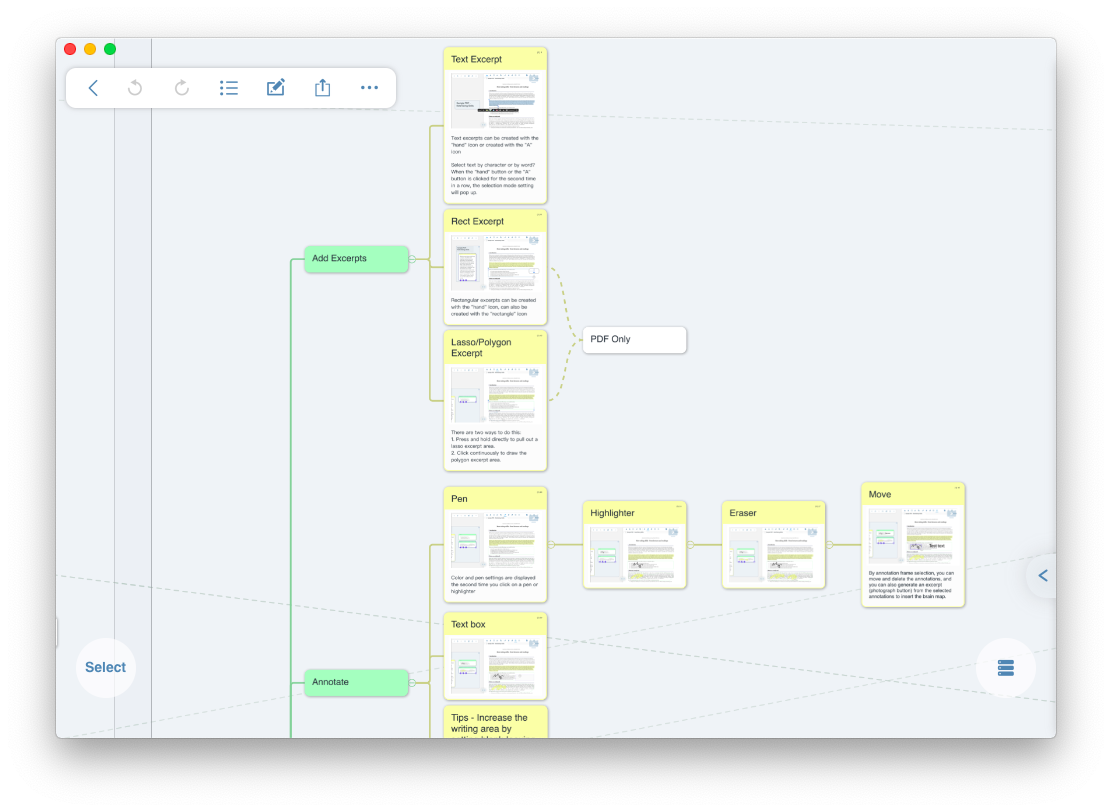Open the Text box card screenshot thumbnail
The width and height of the screenshot is (1112, 812).
click(x=495, y=666)
